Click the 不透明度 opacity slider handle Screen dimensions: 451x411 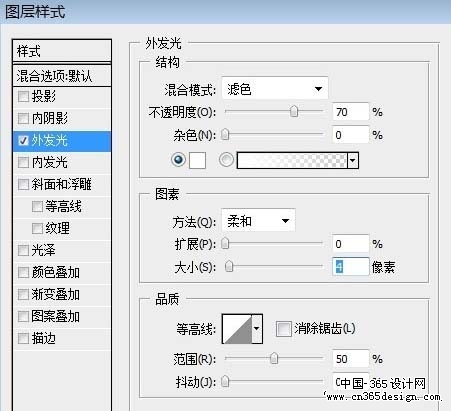pos(294,112)
